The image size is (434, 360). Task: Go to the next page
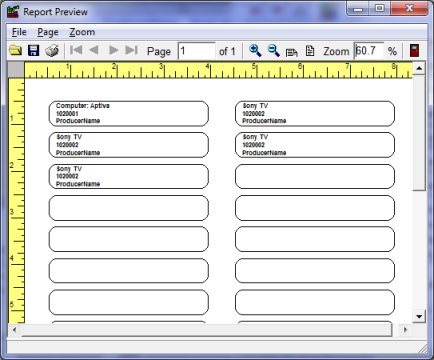[x=114, y=50]
